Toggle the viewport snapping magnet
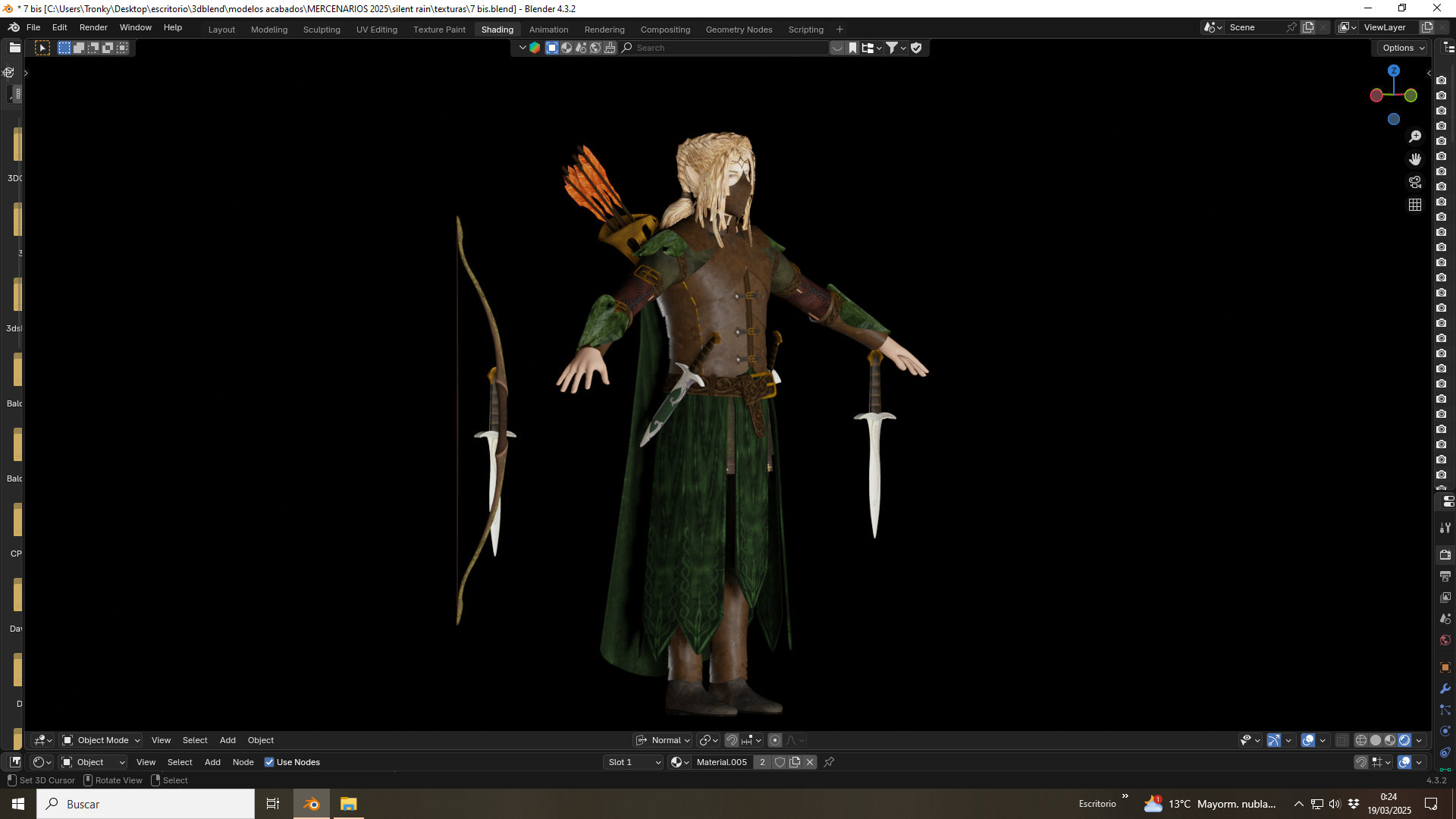The height and width of the screenshot is (819, 1456). (732, 740)
